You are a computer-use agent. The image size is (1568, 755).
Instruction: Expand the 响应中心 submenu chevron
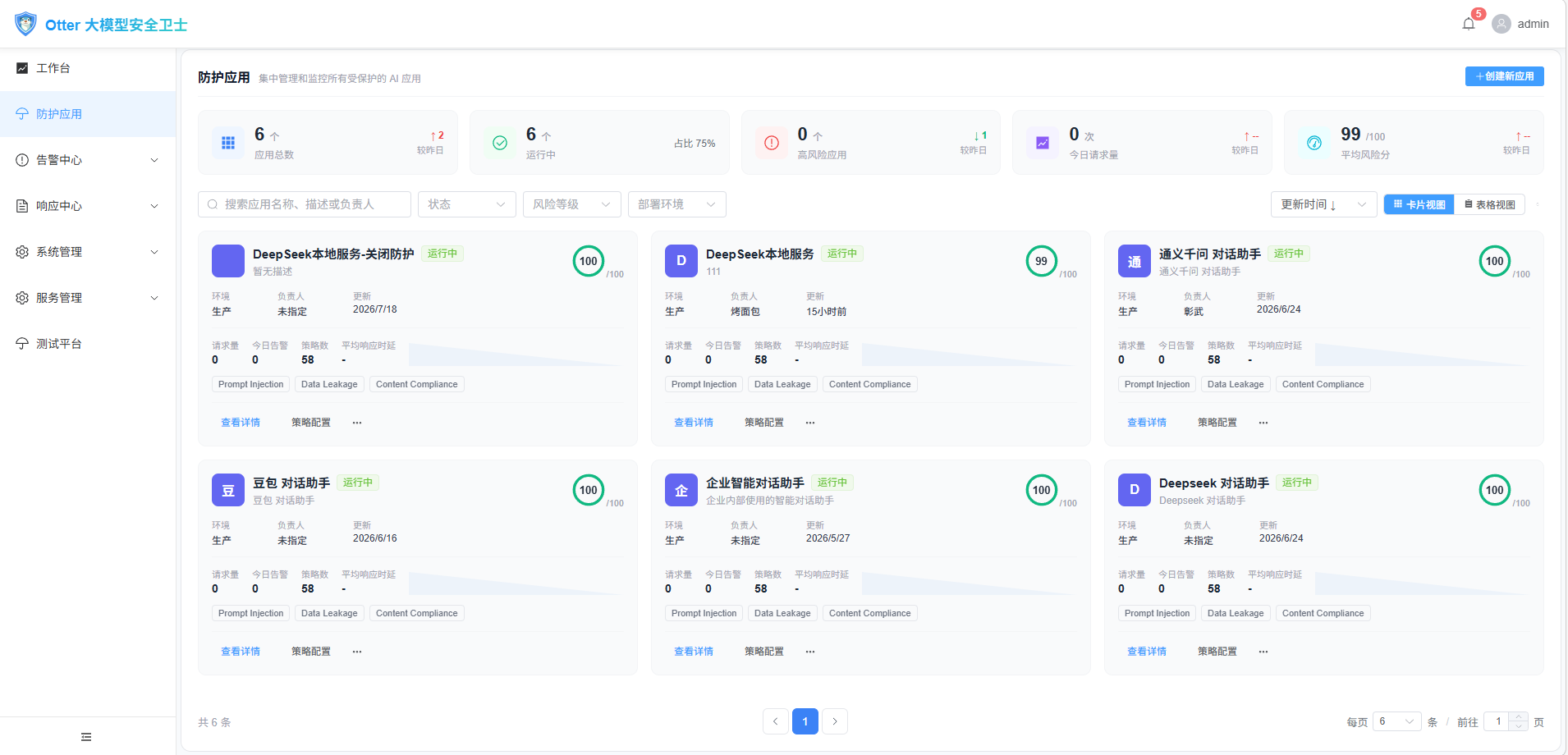154,206
